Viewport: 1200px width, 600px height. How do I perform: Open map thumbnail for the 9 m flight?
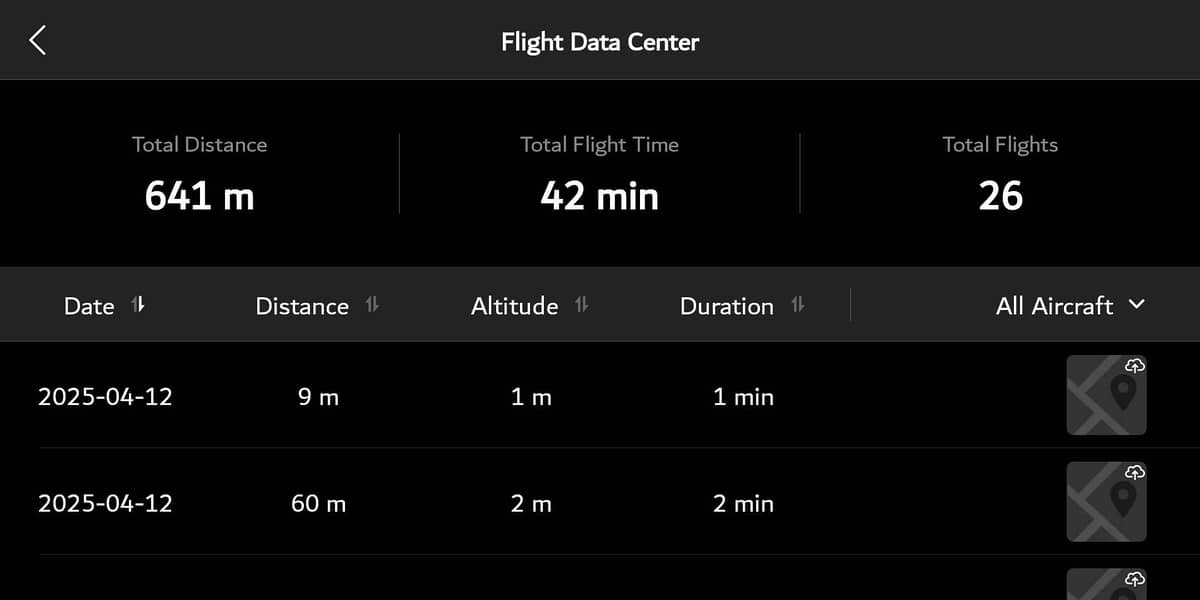pos(1106,395)
